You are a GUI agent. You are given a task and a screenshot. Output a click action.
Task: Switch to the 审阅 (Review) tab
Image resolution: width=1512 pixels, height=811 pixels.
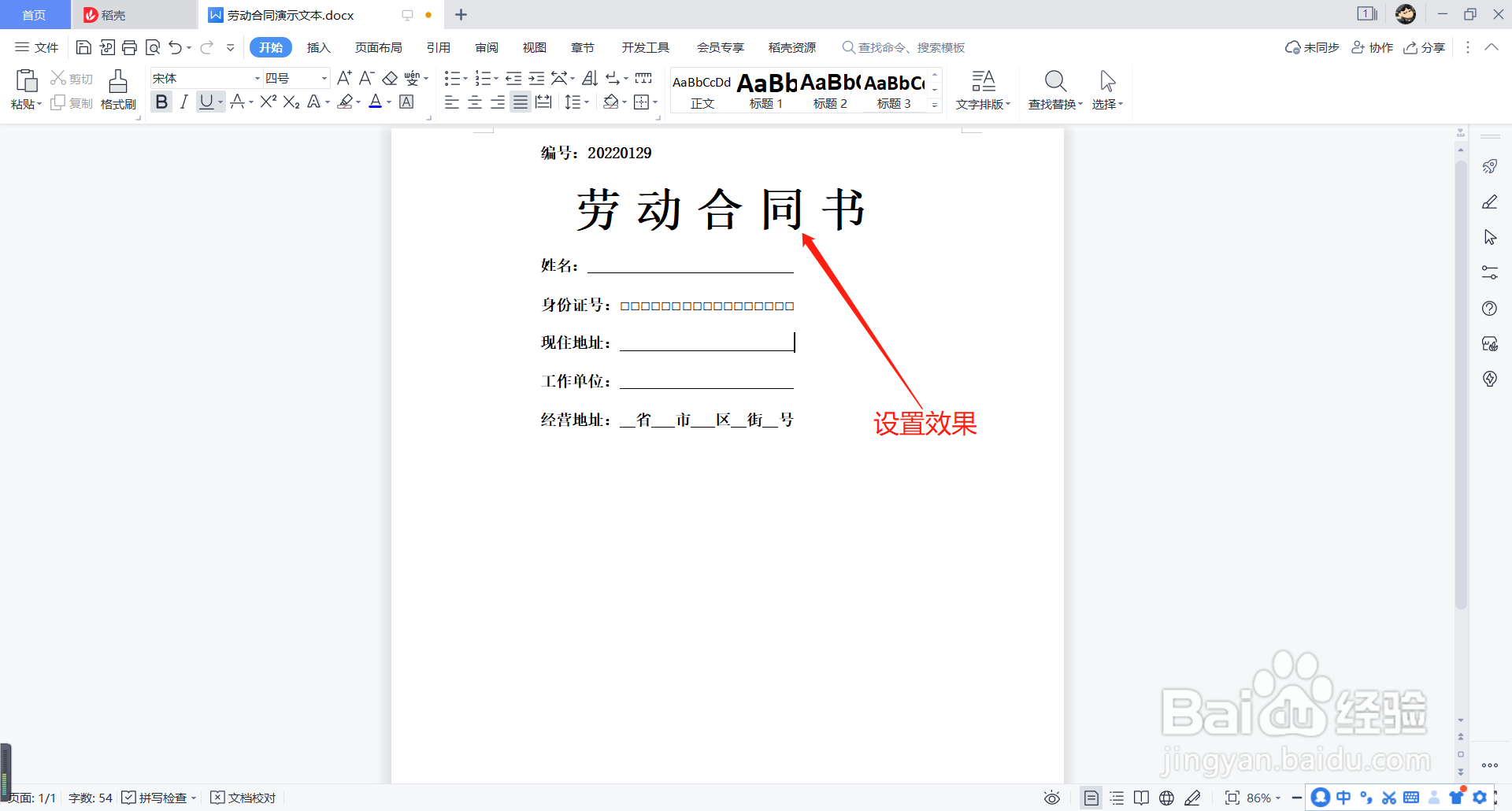[487, 47]
